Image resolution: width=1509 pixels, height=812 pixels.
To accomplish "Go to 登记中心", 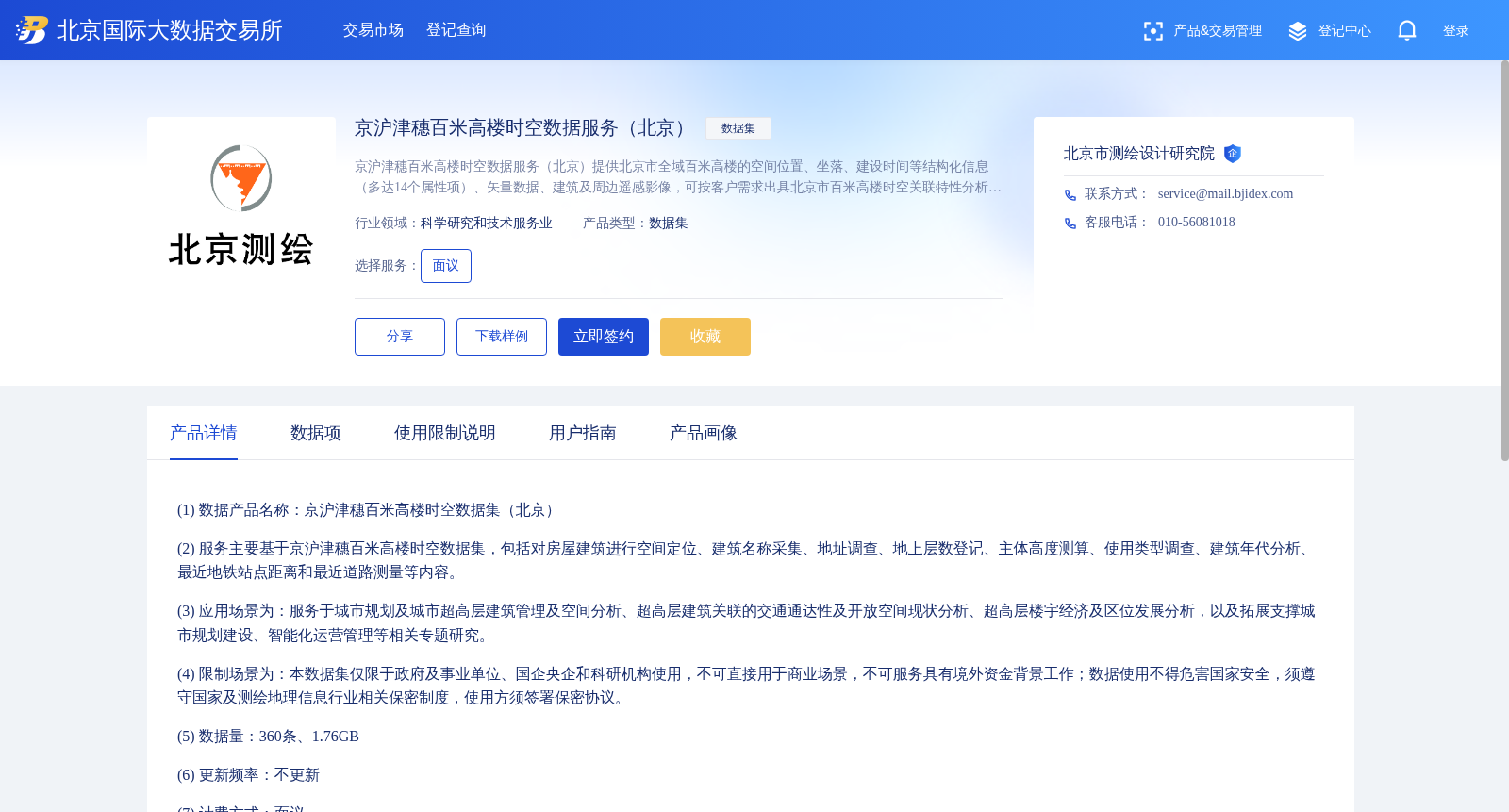I will [x=1345, y=31].
